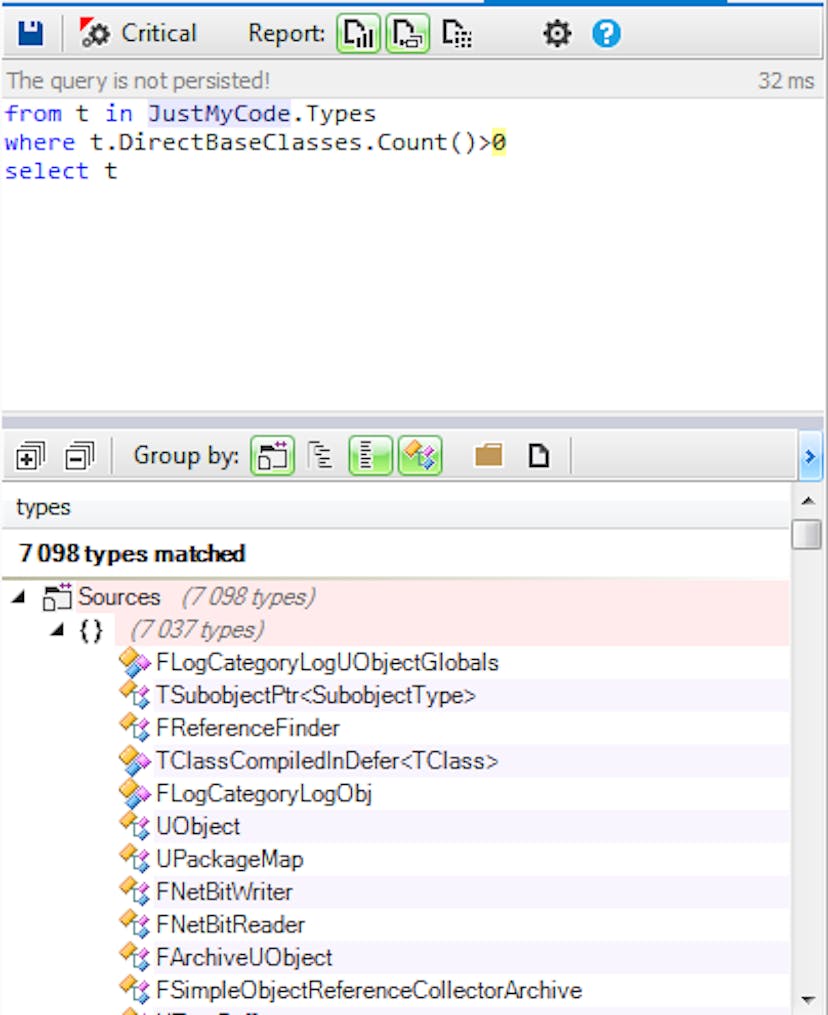The width and height of the screenshot is (828, 1015).
Task: Collapse all results with minus icon
Action: (x=79, y=457)
